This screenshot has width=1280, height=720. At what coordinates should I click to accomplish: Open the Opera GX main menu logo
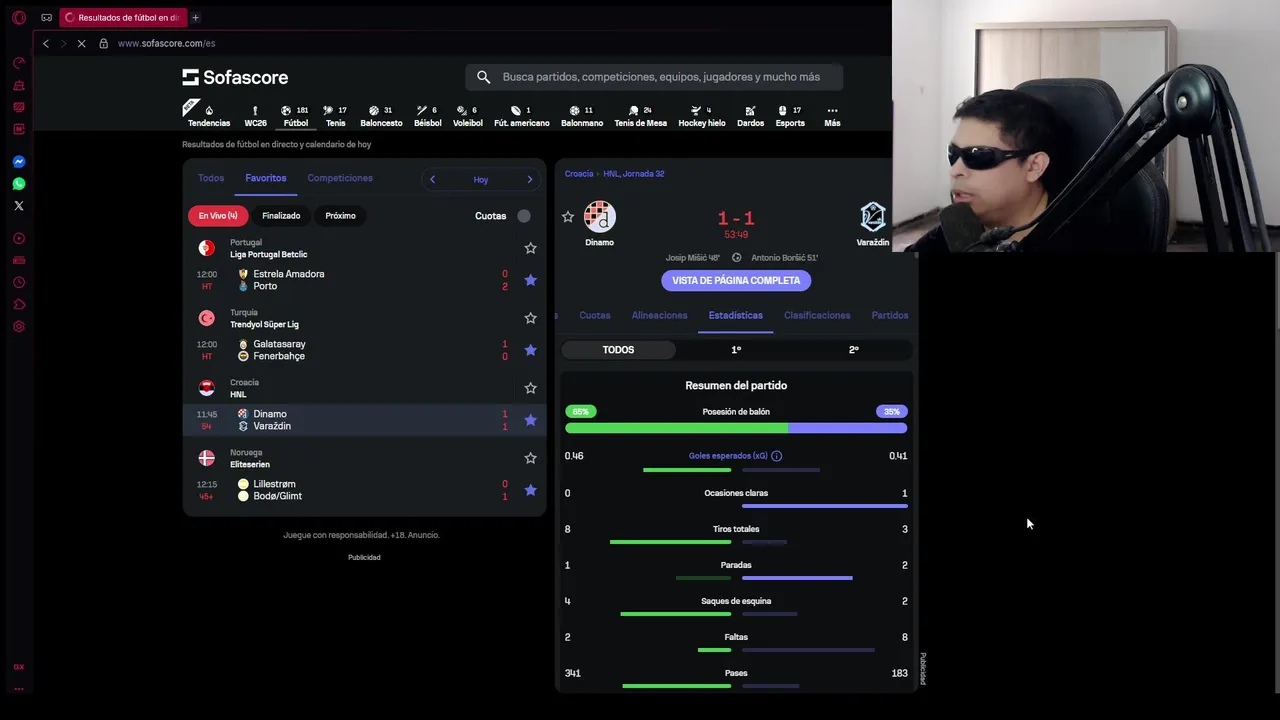click(19, 17)
